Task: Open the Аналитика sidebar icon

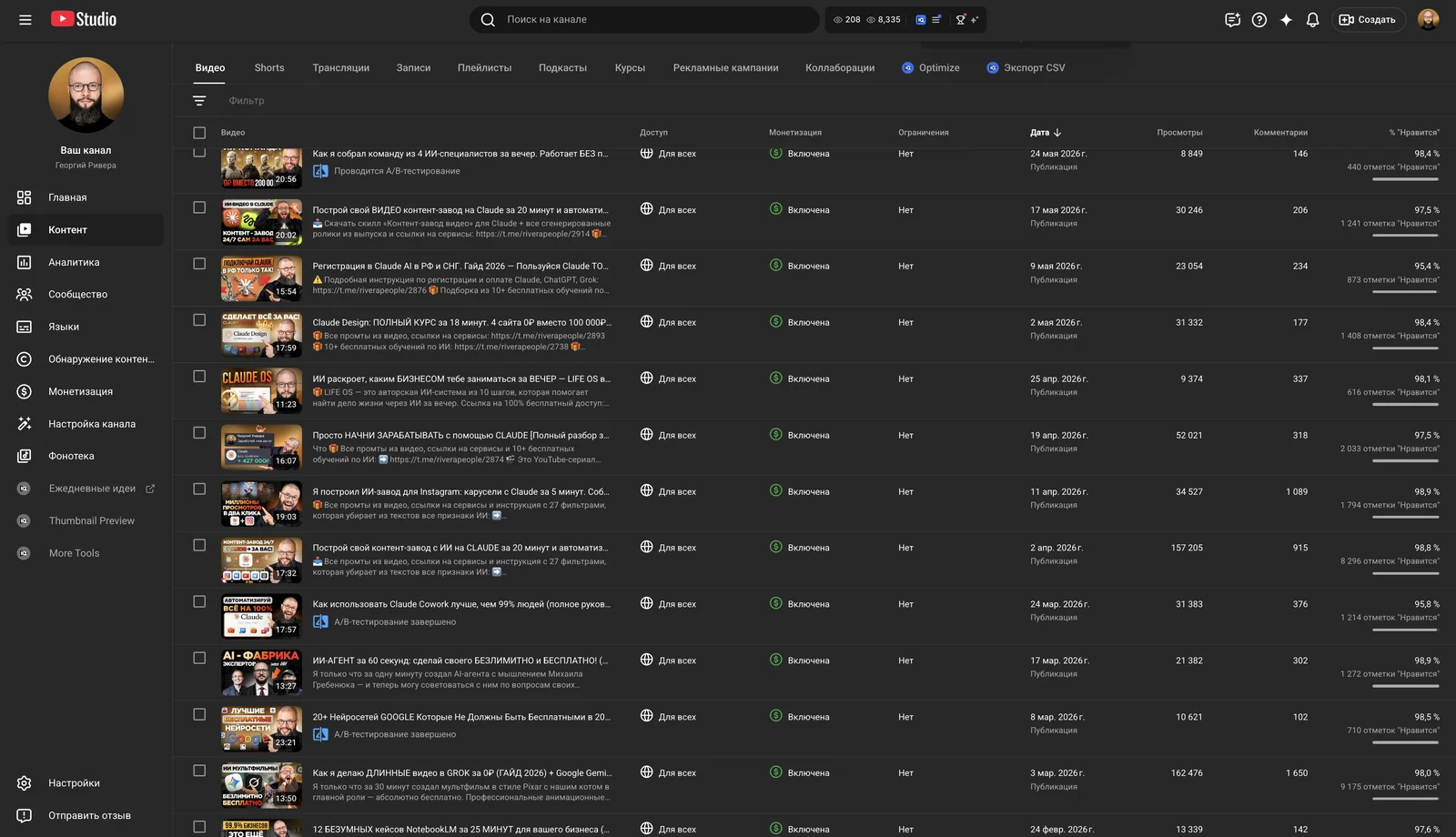Action: coord(25,262)
